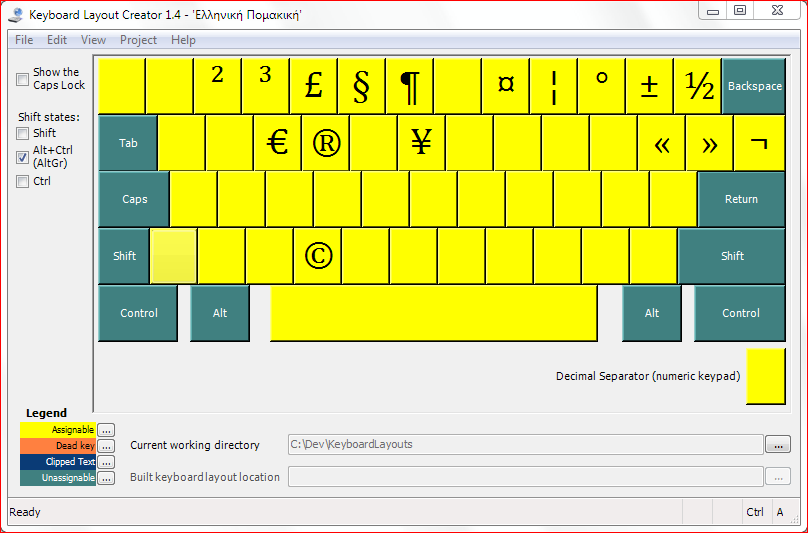
Task: Click the pound sign £ key
Action: (x=313, y=86)
